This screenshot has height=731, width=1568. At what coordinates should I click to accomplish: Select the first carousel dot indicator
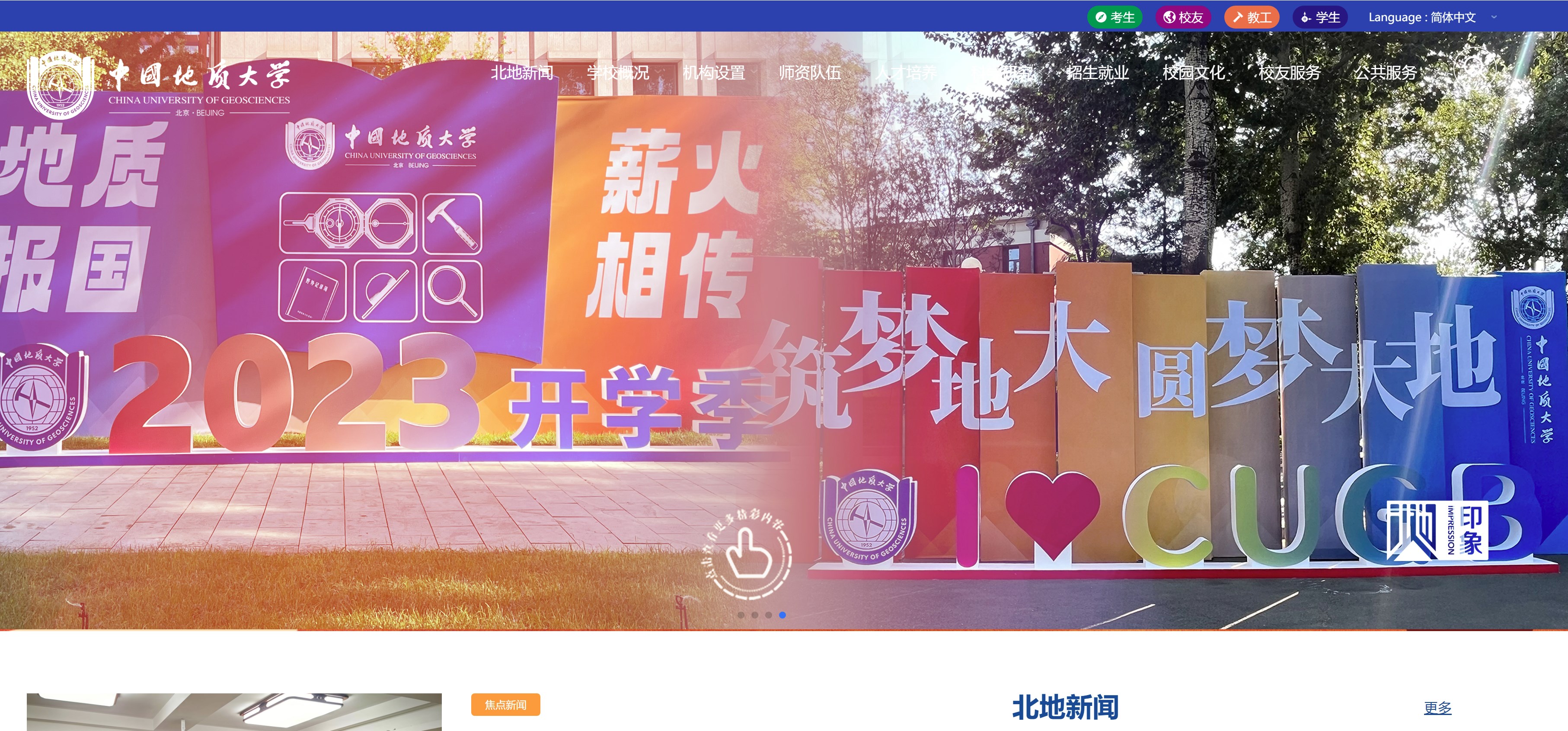(741, 615)
